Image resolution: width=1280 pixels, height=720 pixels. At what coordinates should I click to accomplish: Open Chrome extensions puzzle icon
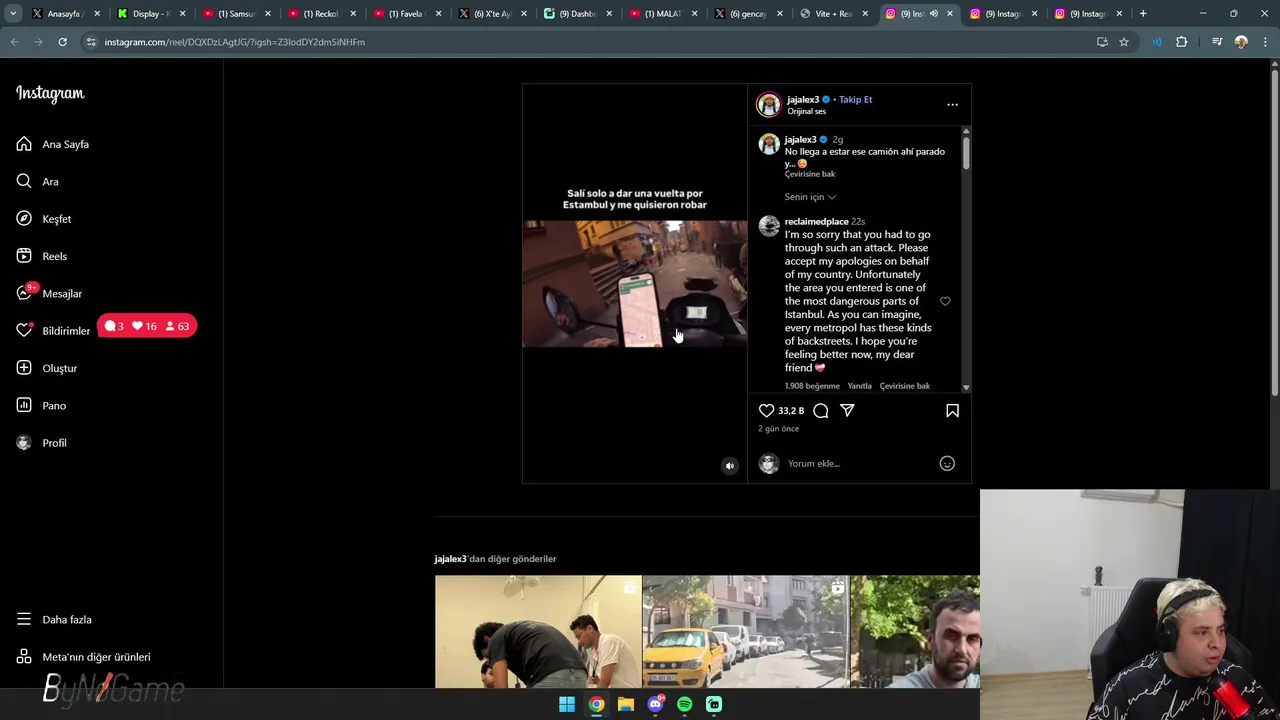pyautogui.click(x=1181, y=42)
